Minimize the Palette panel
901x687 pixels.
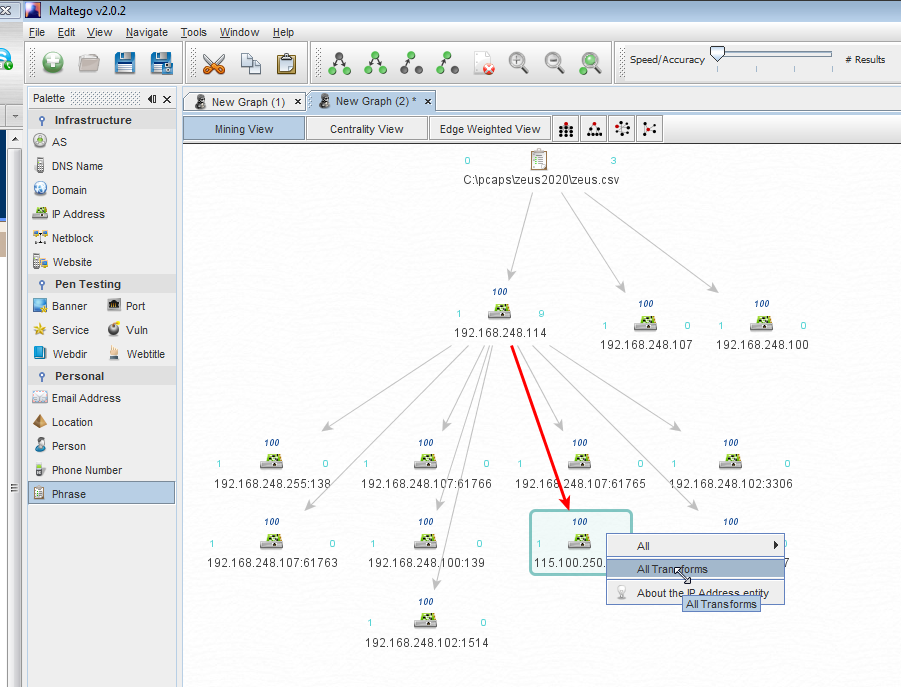(152, 99)
